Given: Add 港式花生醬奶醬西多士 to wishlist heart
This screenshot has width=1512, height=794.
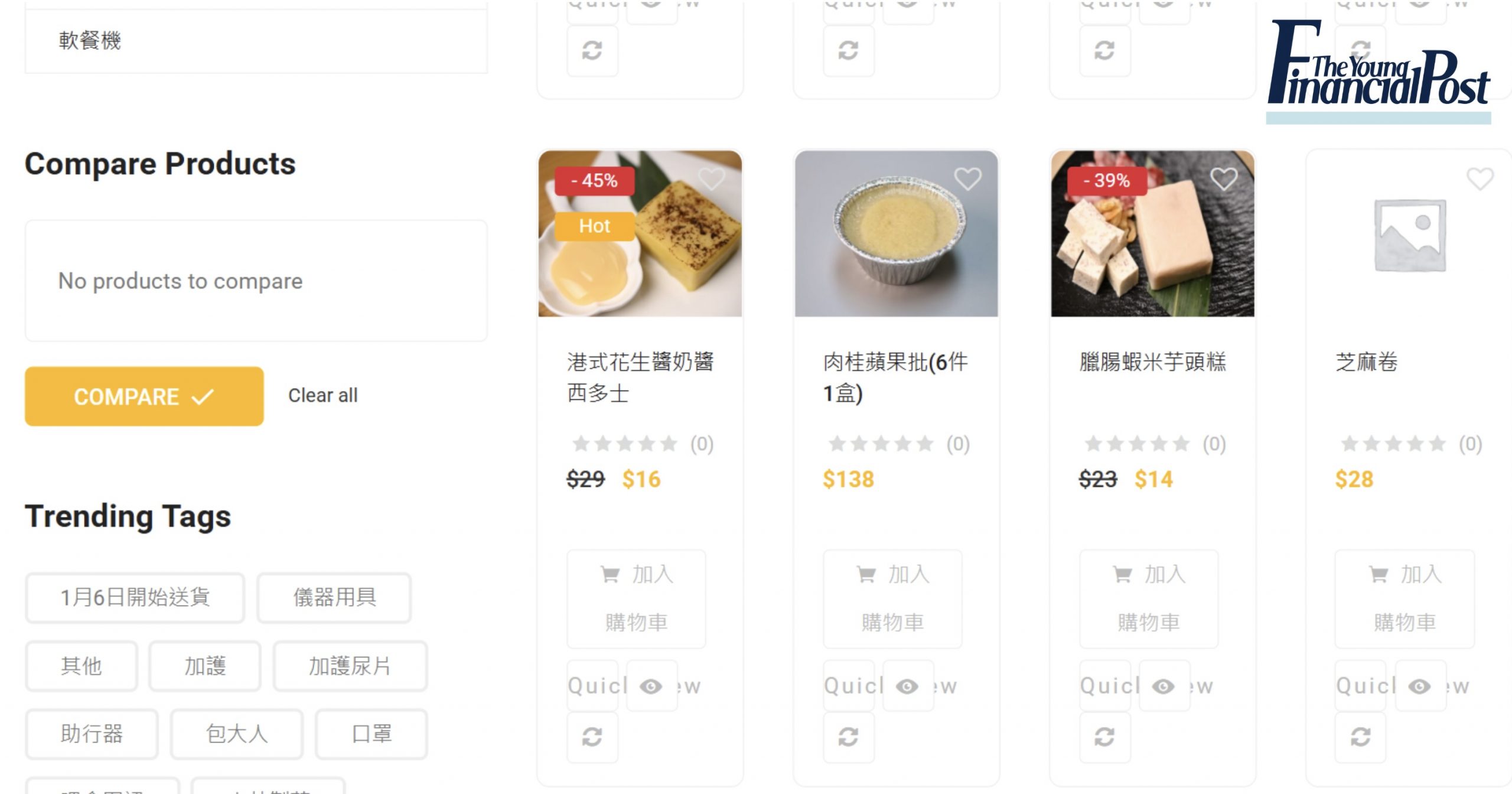Looking at the screenshot, I should [711, 178].
